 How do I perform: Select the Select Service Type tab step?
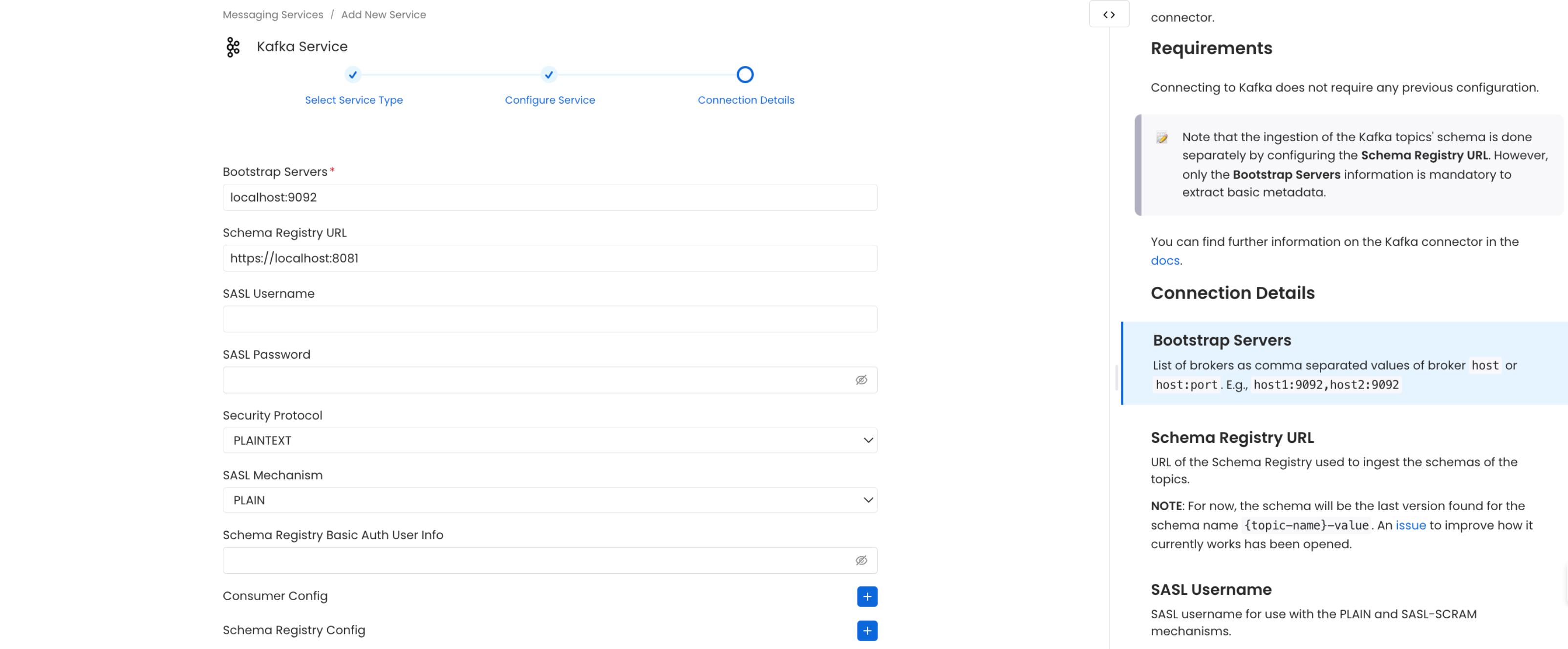coord(354,85)
